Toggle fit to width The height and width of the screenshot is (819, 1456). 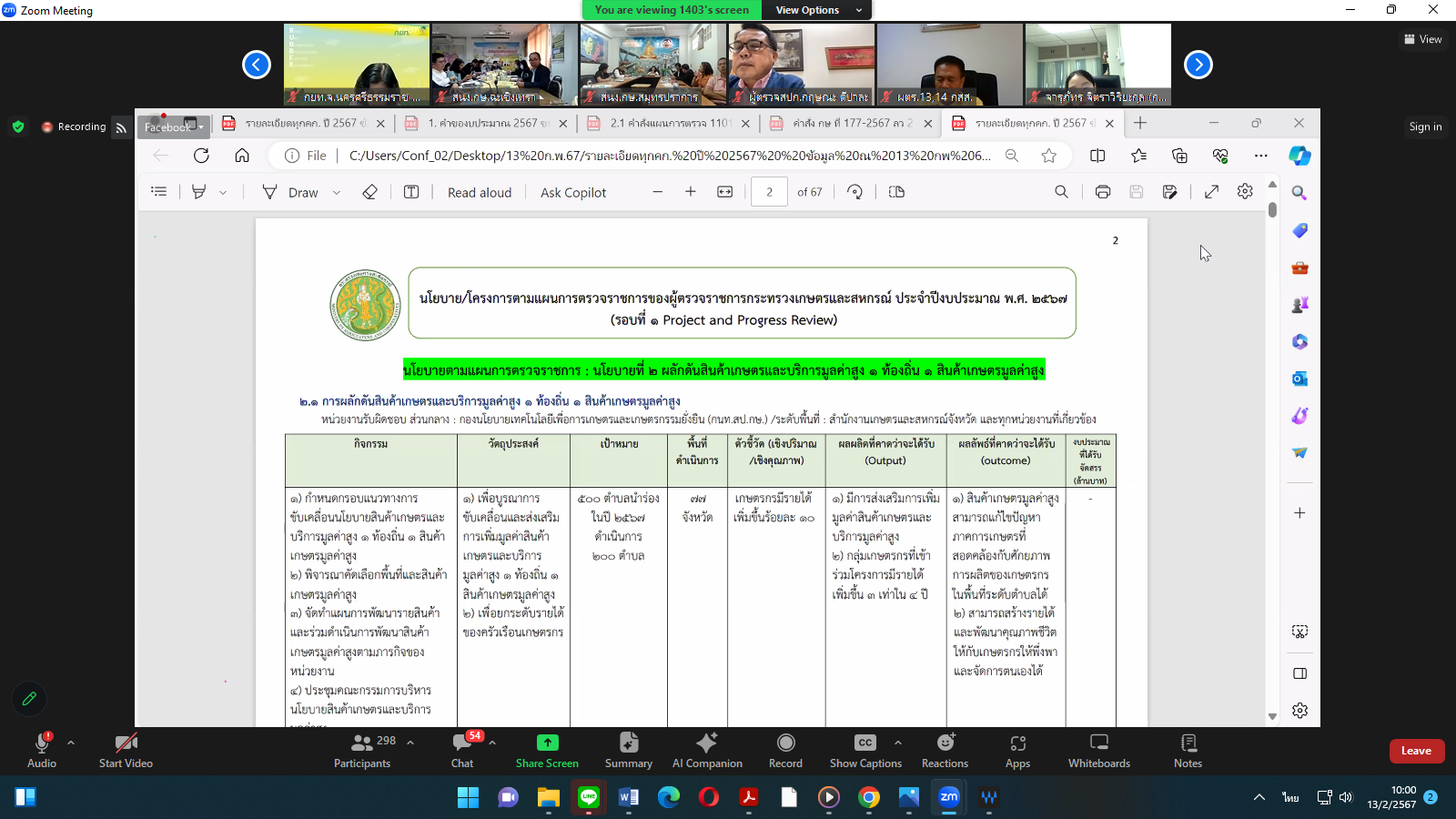pyautogui.click(x=725, y=192)
